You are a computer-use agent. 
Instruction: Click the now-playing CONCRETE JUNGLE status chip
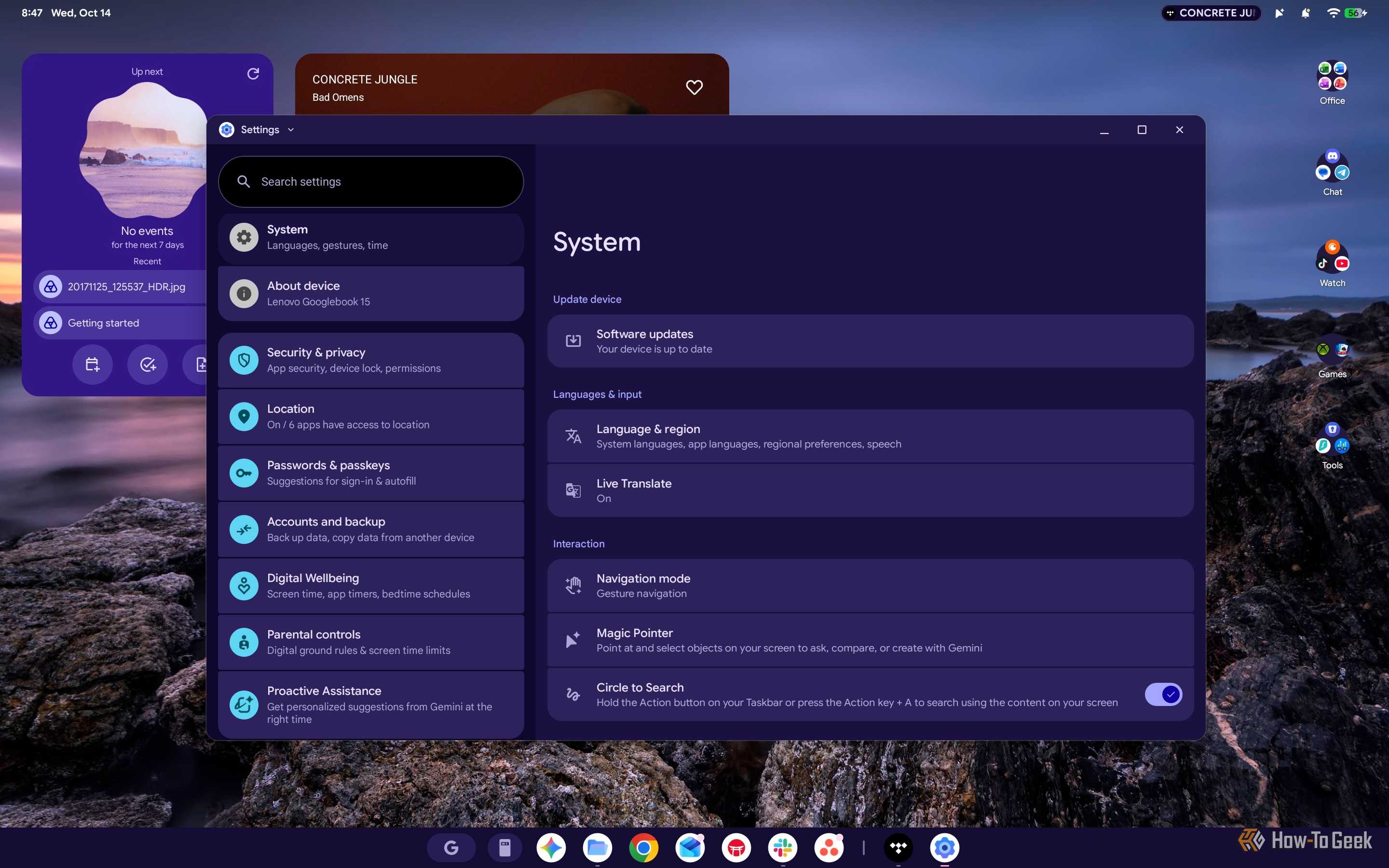pos(1211,13)
